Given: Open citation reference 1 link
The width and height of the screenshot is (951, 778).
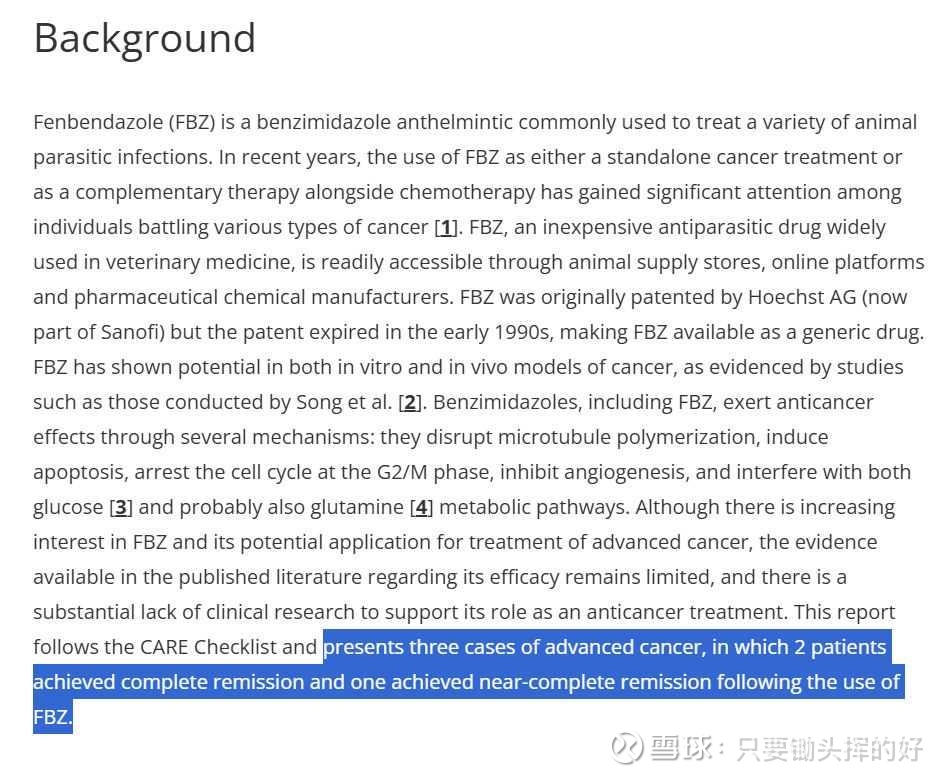Looking at the screenshot, I should click(x=446, y=227).
